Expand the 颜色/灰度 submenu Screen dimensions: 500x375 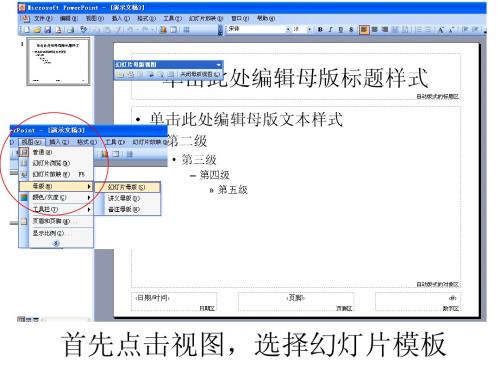click(x=56, y=198)
